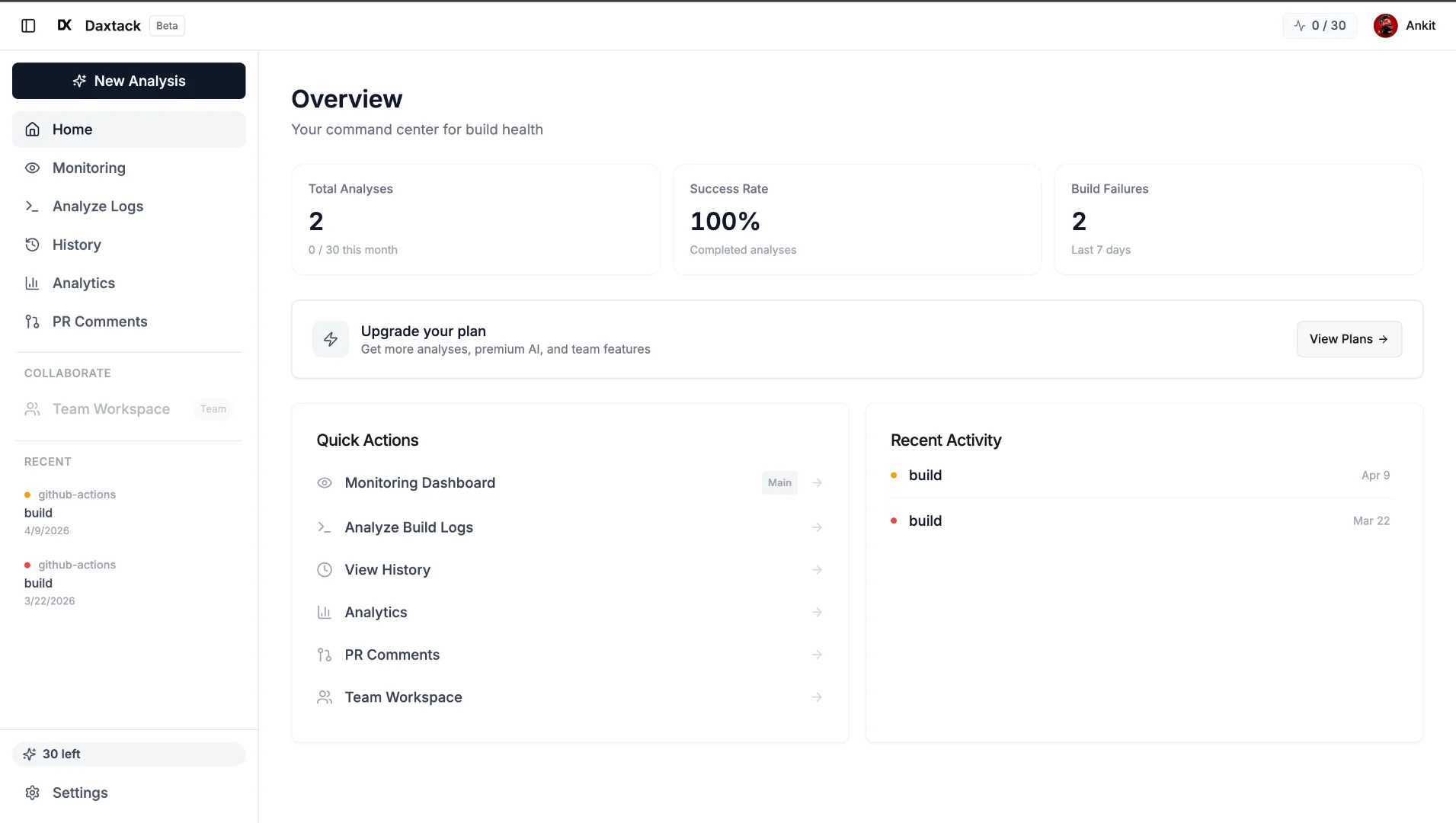The height and width of the screenshot is (823, 1456).
Task: Go to Home in sidebar
Action: [129, 130]
